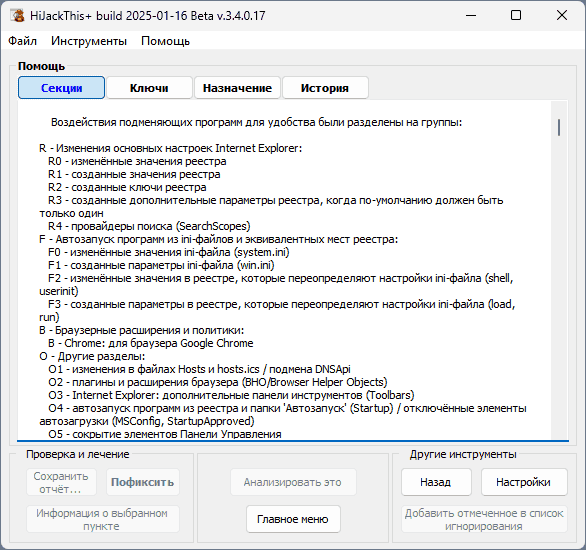Click line 'O2 - плагины и расширения браузера'
586x550 pixels.
click(218, 382)
